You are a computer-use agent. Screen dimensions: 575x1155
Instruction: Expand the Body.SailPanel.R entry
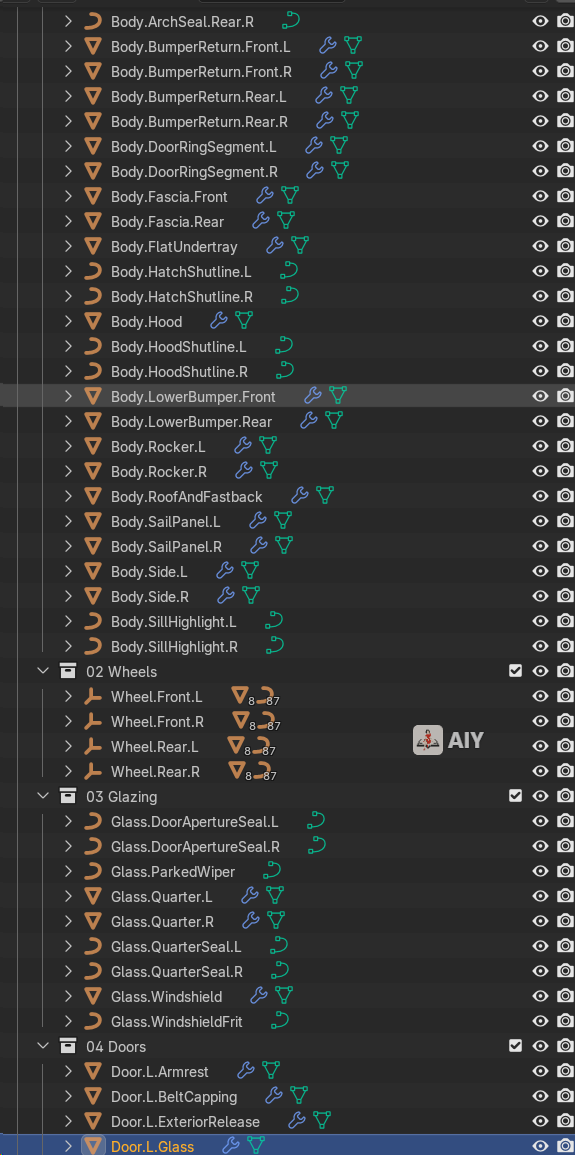(x=68, y=546)
